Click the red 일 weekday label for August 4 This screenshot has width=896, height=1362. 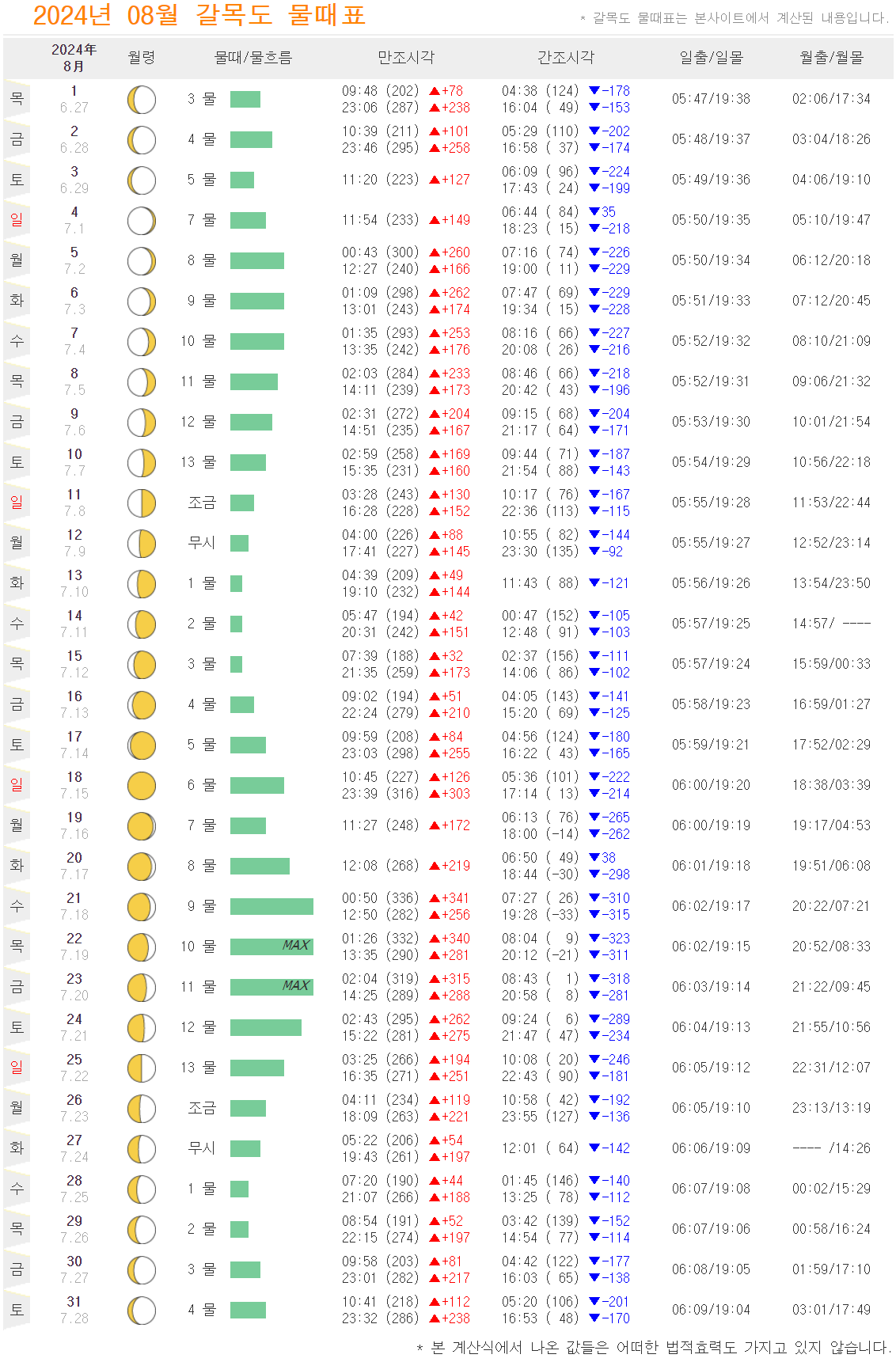click(17, 219)
